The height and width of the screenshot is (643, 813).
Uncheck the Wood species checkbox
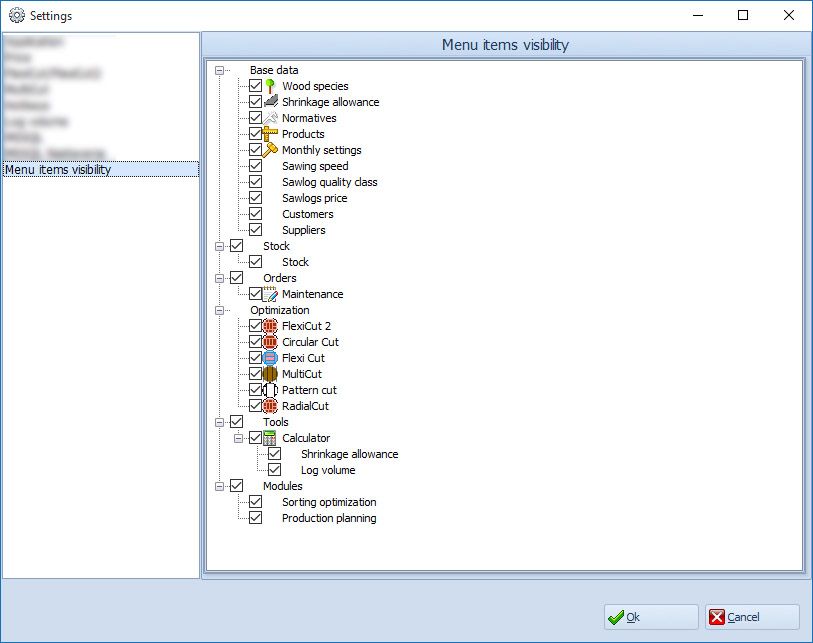[255, 86]
